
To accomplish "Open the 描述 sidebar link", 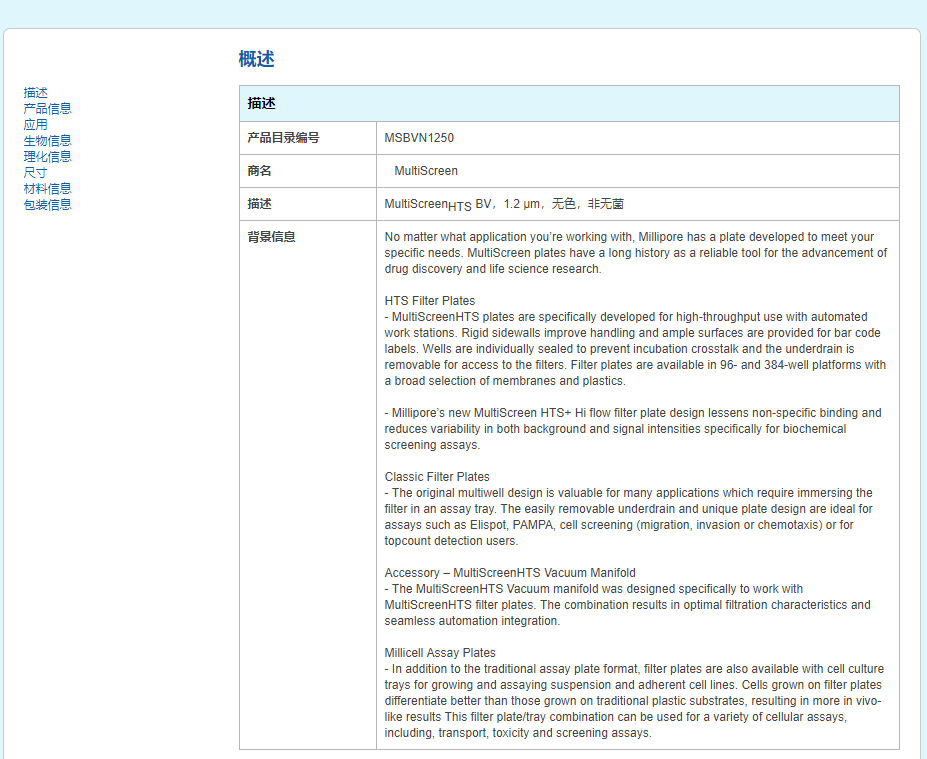I will (35, 93).
